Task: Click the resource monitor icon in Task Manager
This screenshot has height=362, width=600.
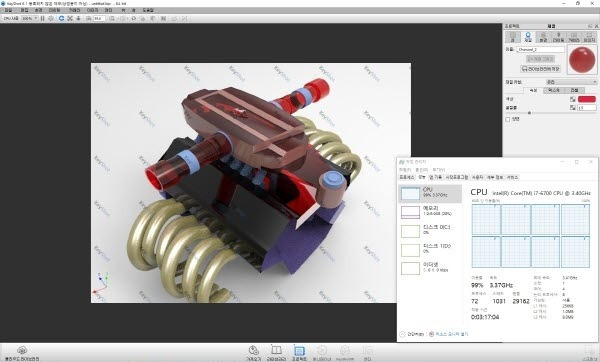Action: click(432, 334)
